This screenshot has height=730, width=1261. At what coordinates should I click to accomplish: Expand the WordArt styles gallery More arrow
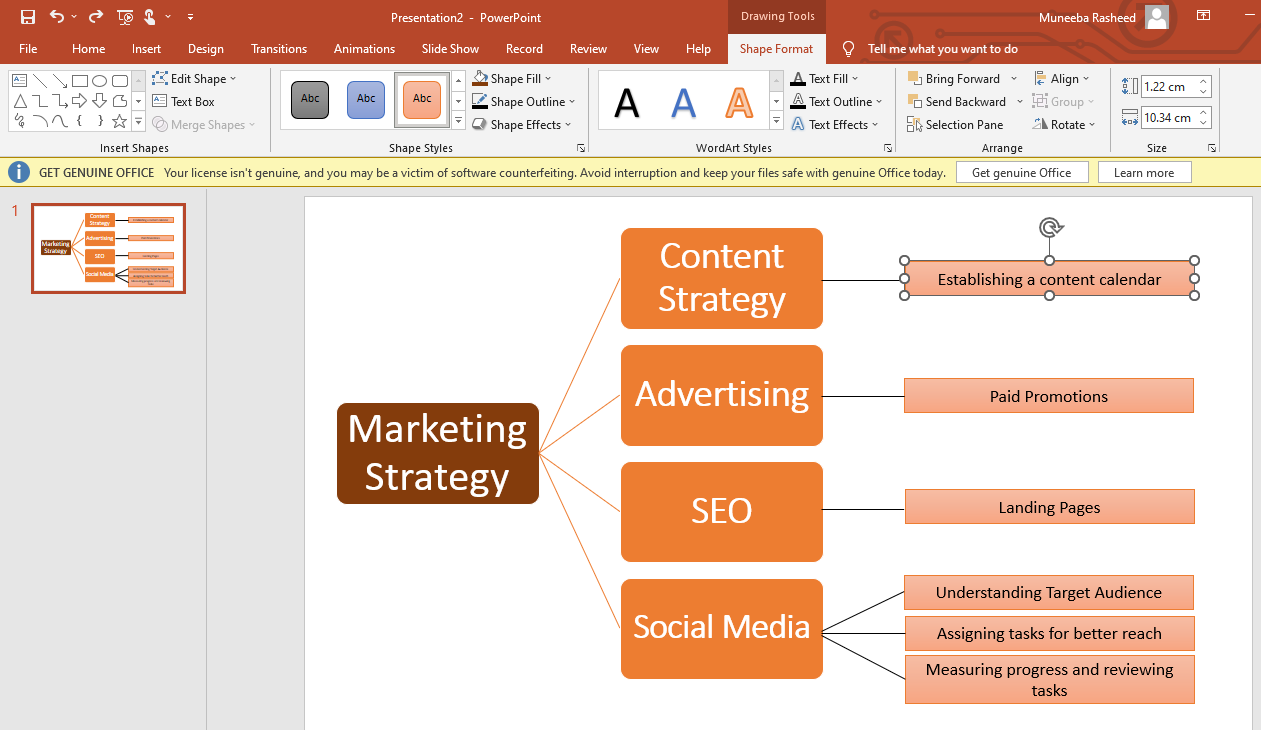pos(777,121)
